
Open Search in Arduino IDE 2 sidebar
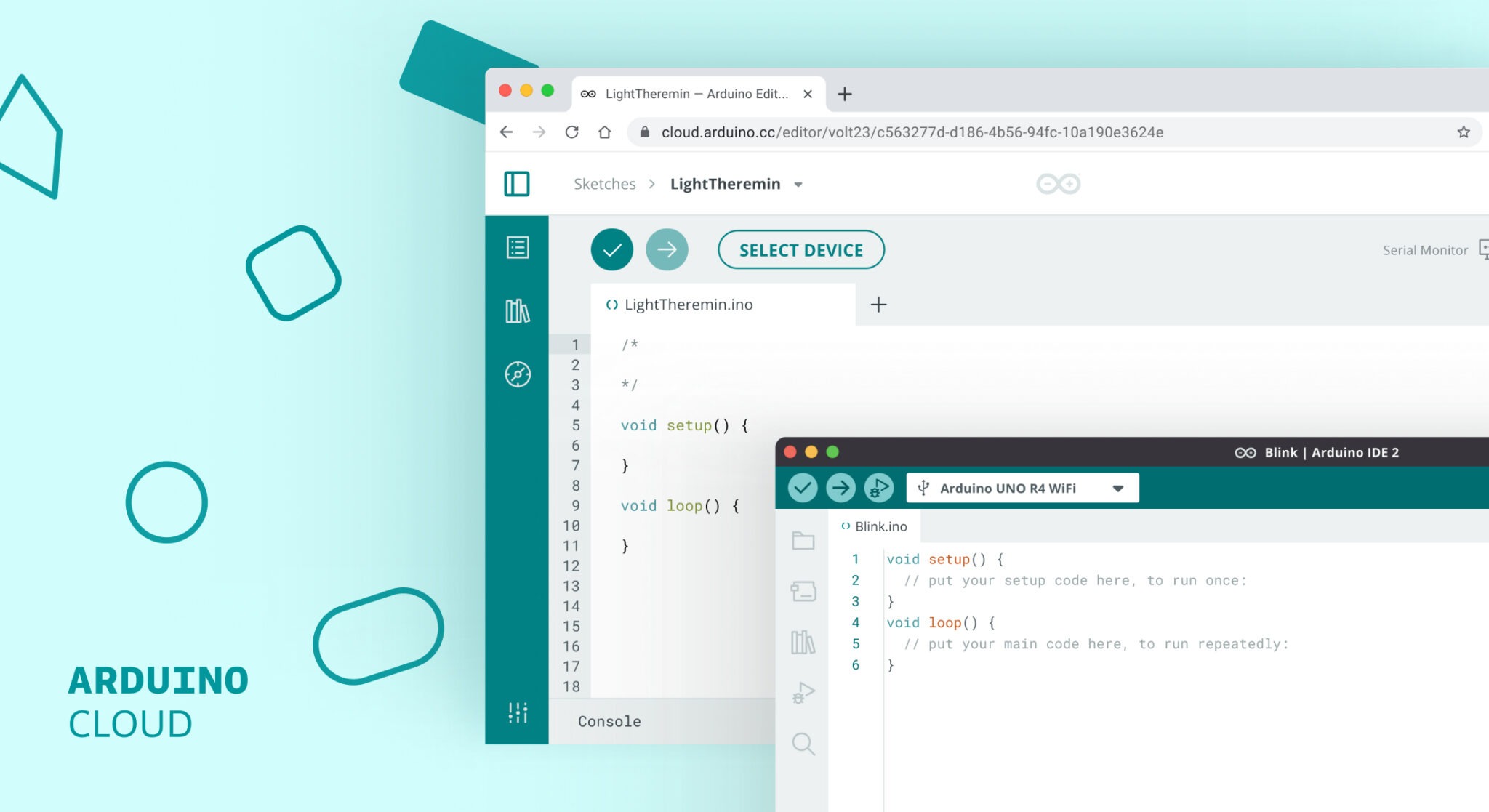click(x=803, y=744)
